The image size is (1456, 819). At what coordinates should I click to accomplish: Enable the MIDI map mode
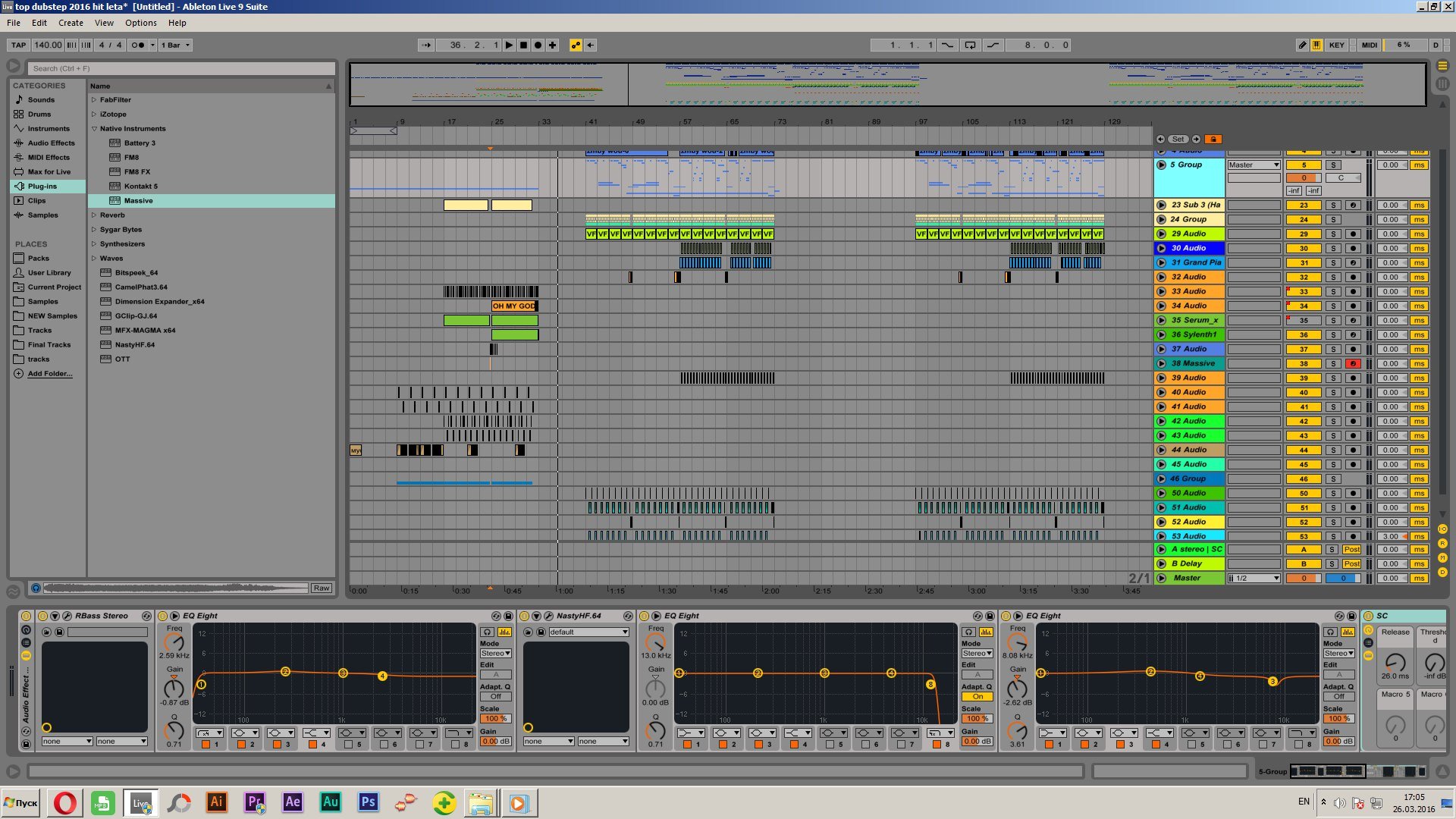1369,45
